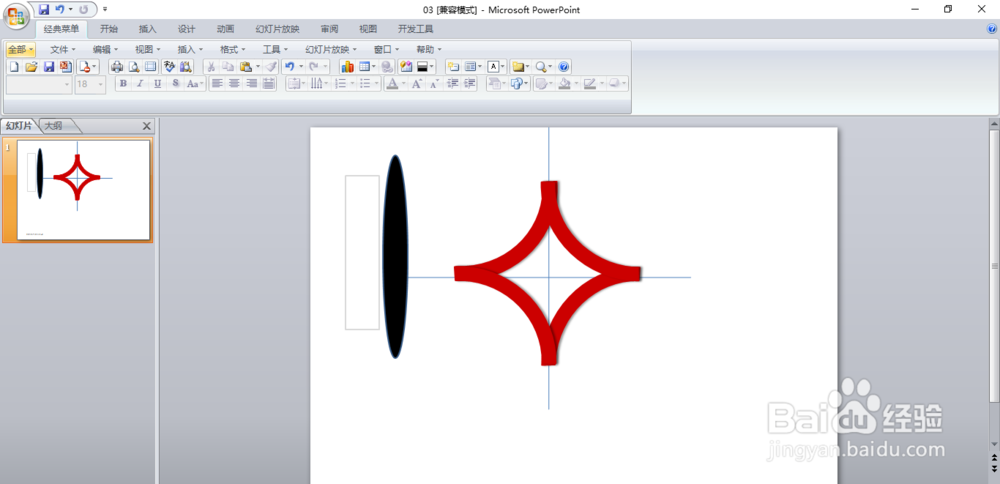The width and height of the screenshot is (1000, 484).
Task: Open the quick access toolbar customize arrow
Action: point(105,10)
